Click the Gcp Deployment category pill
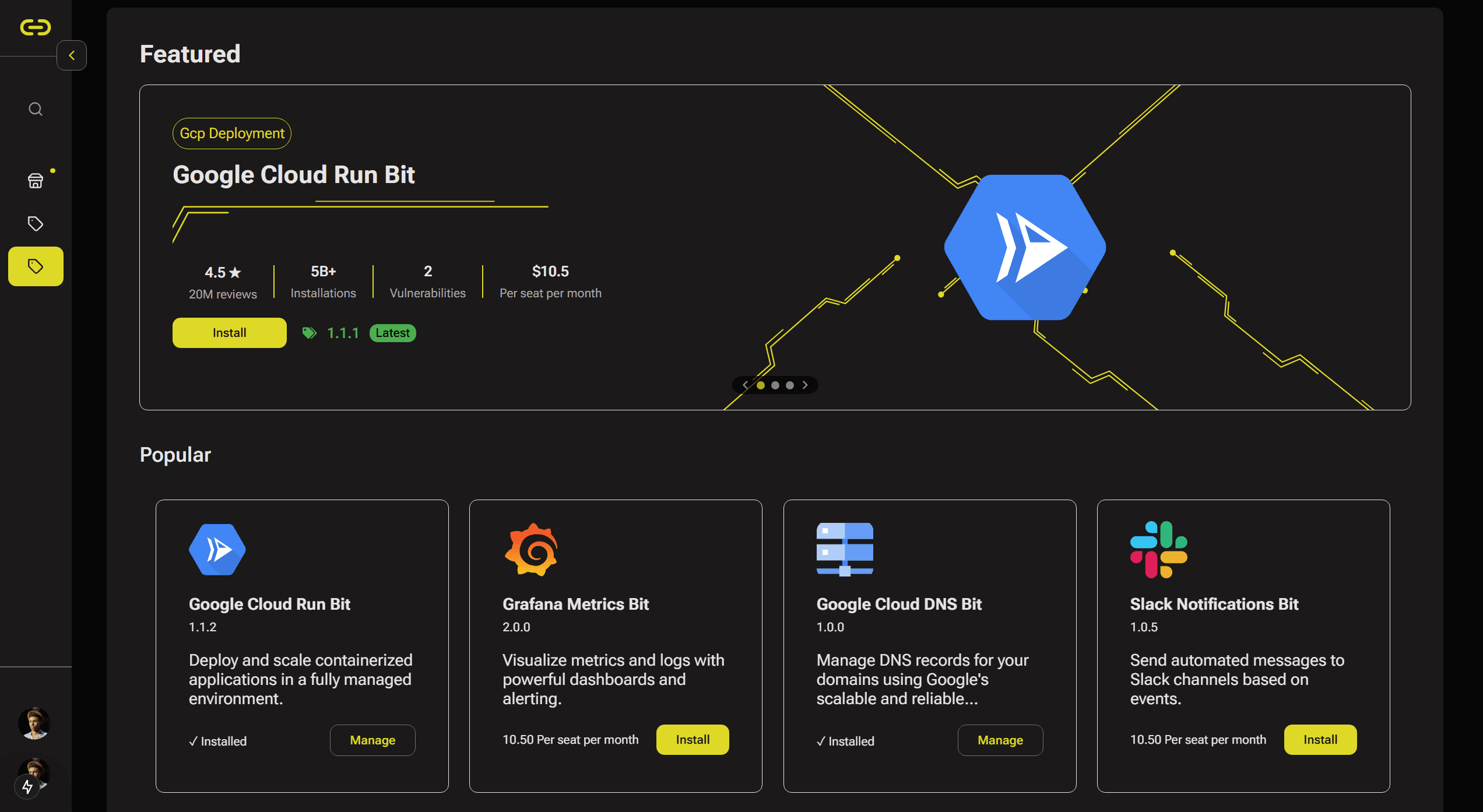Image resolution: width=1483 pixels, height=812 pixels. (x=232, y=133)
